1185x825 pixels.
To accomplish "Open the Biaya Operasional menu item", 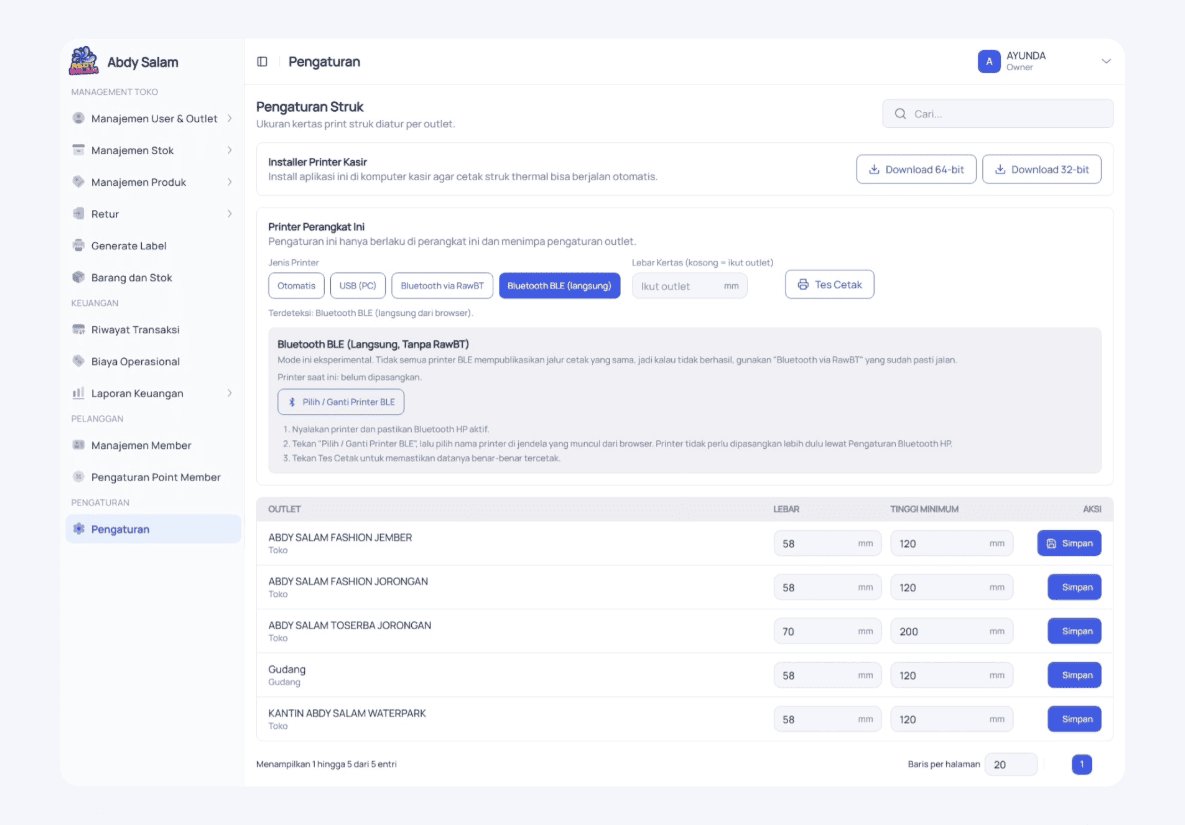I will coord(153,361).
